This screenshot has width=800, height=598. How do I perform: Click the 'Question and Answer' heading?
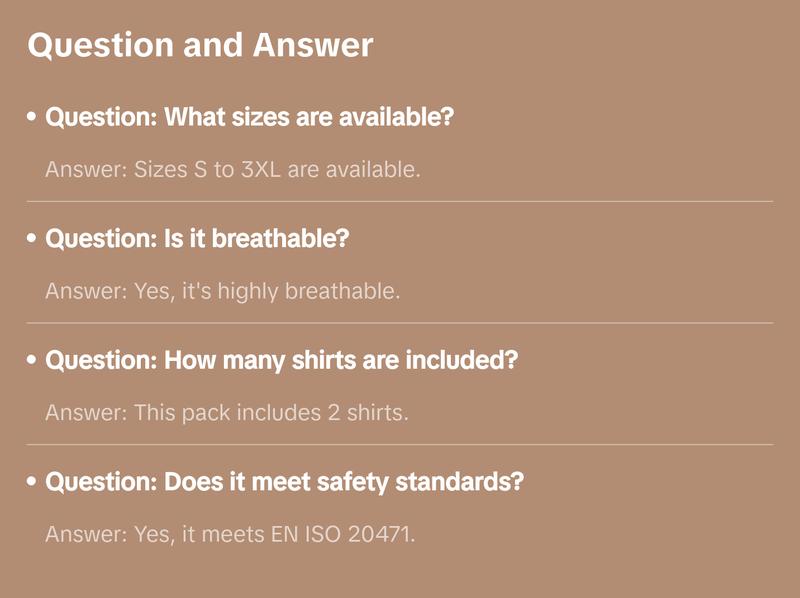[x=200, y=45]
